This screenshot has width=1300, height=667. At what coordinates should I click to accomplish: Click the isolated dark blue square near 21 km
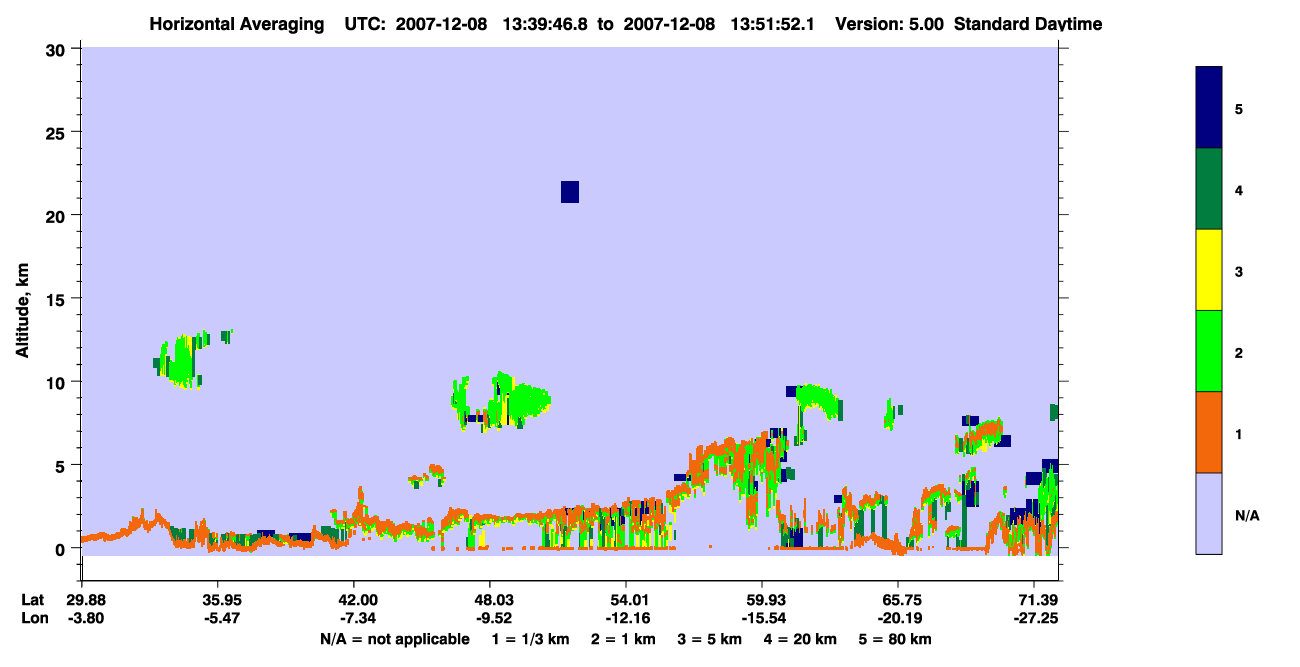point(570,192)
